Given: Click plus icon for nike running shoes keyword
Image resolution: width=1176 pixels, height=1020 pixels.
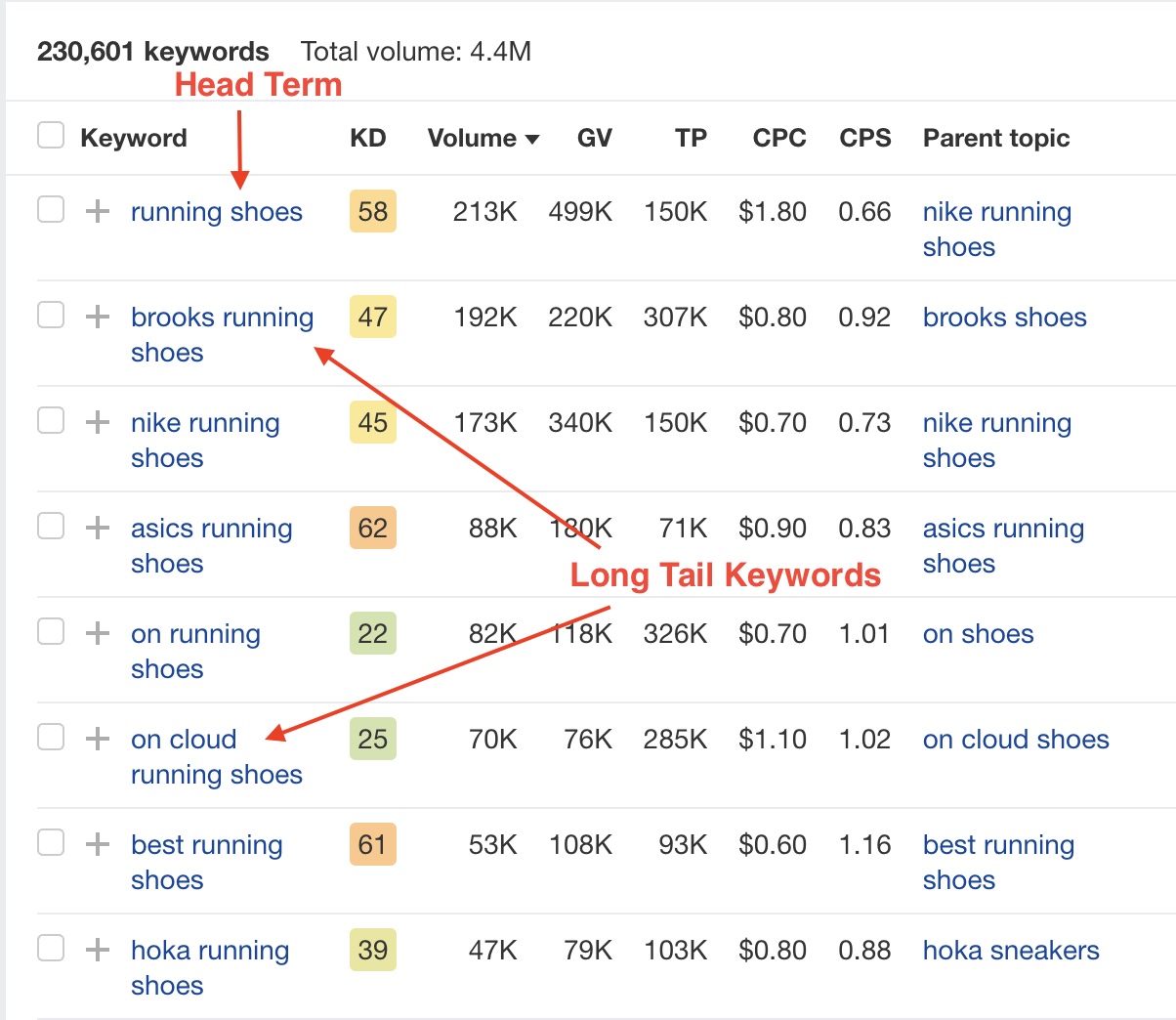Looking at the screenshot, I should click(x=97, y=422).
